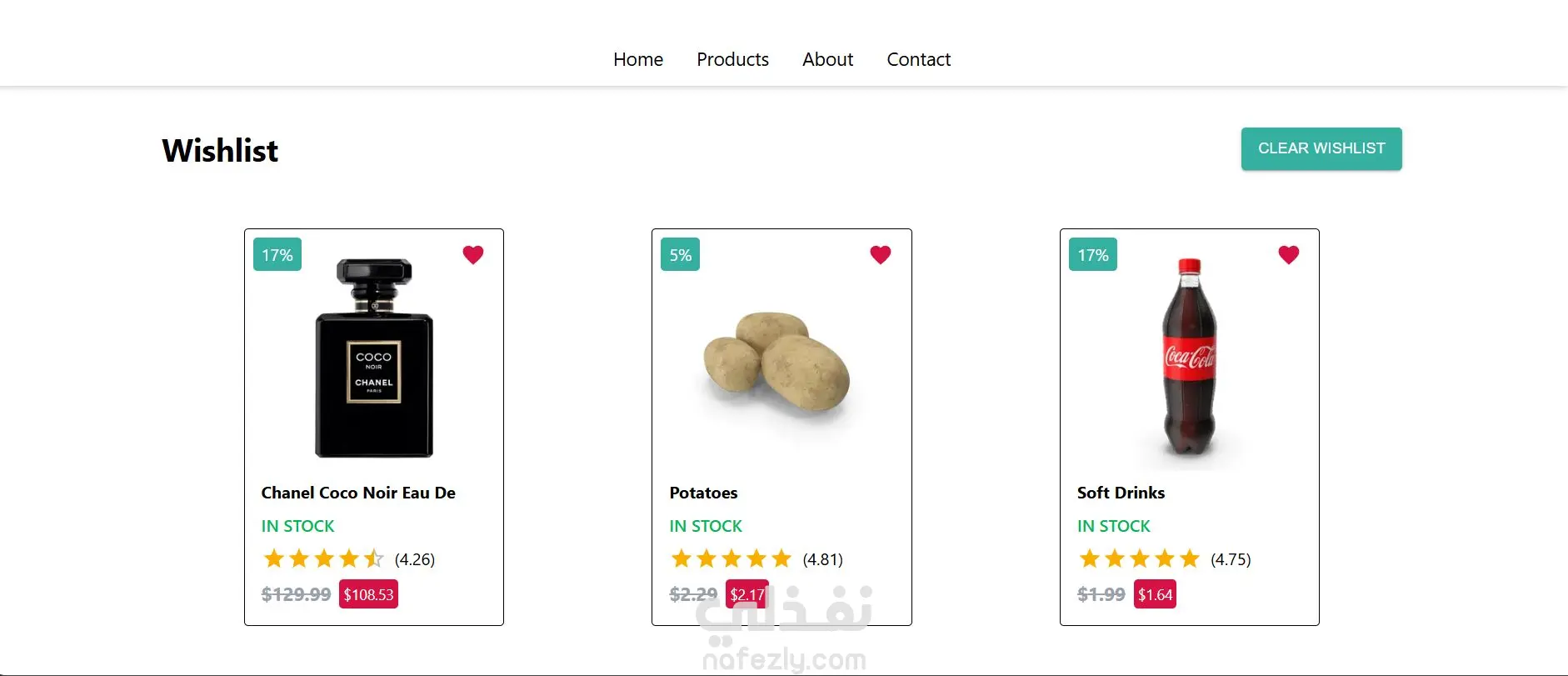Navigate to the Contact page
1568x676 pixels.
(918, 59)
